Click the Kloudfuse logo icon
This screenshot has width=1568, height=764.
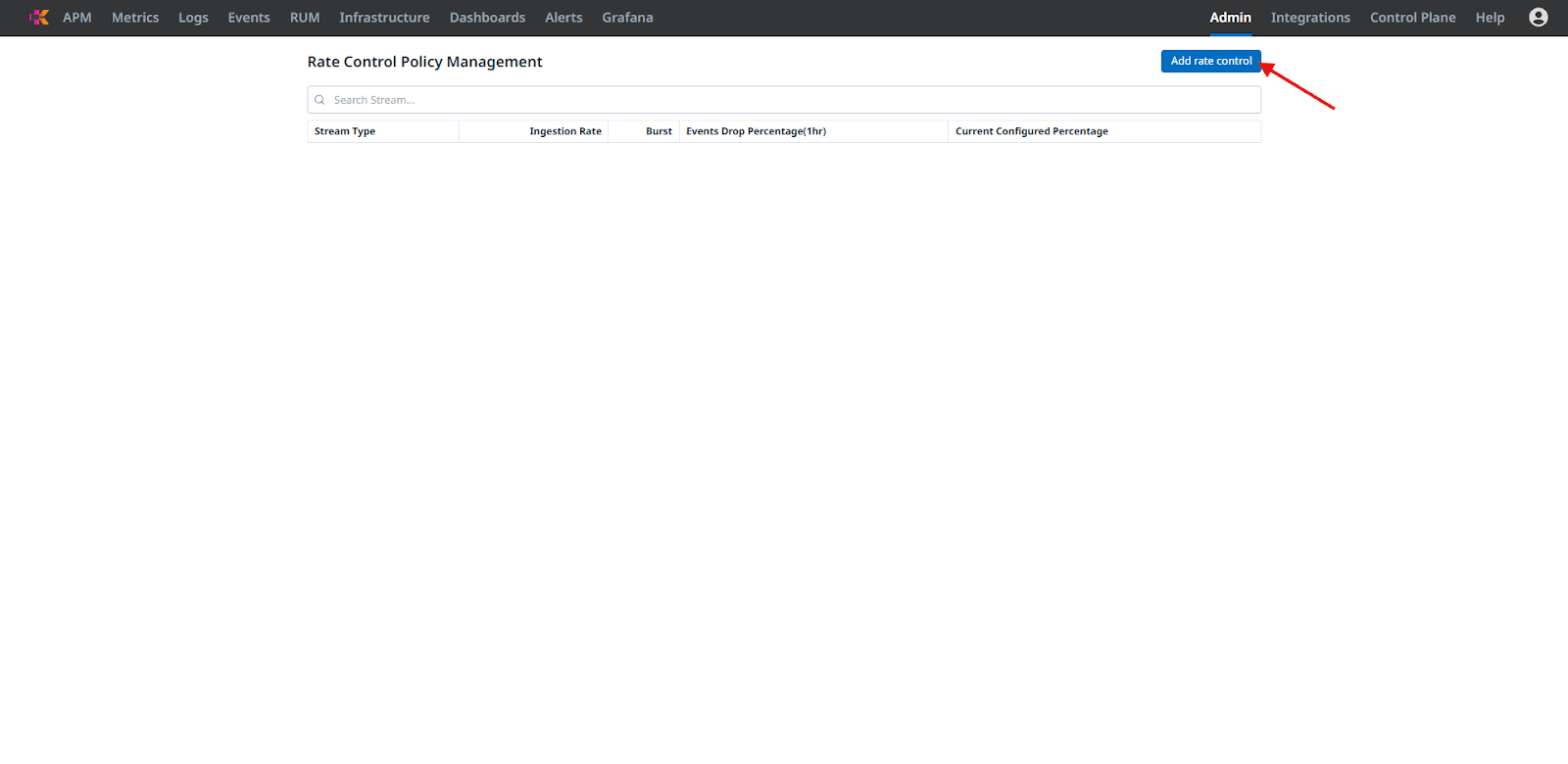click(x=39, y=18)
